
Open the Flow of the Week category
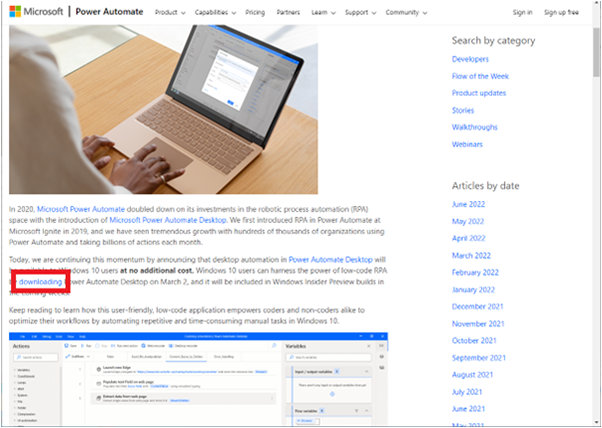480,76
